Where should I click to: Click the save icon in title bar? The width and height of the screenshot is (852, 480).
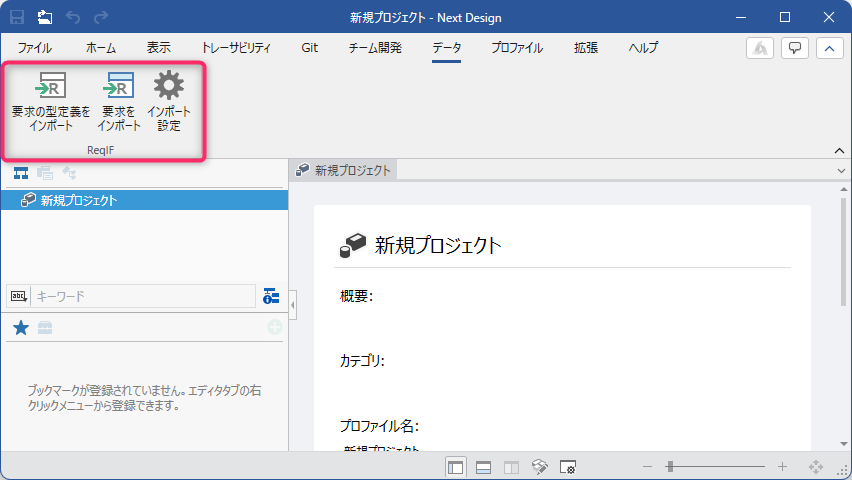pyautogui.click(x=17, y=17)
